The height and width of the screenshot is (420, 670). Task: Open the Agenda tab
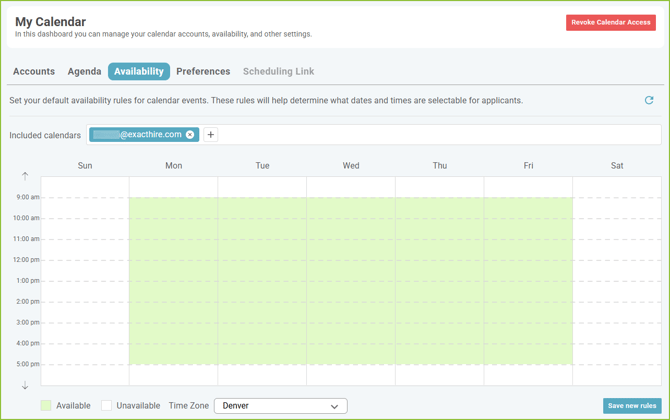coord(84,72)
